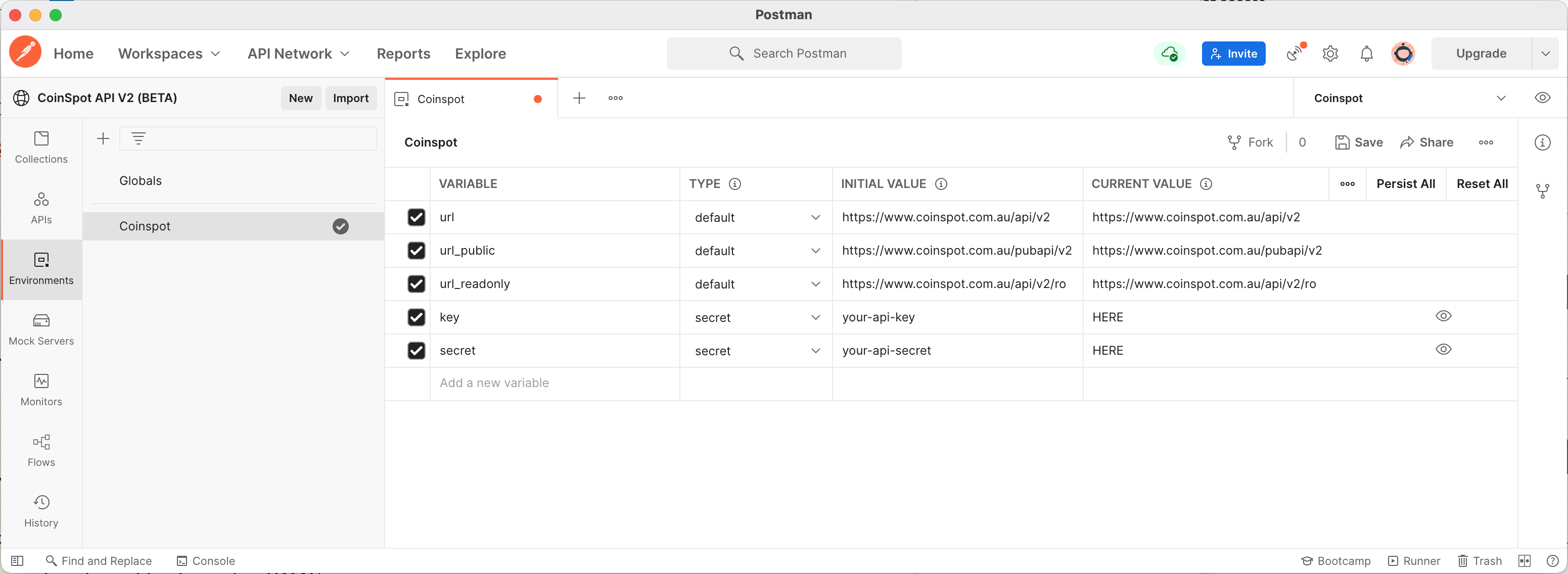Open the notifications bell

click(1366, 54)
